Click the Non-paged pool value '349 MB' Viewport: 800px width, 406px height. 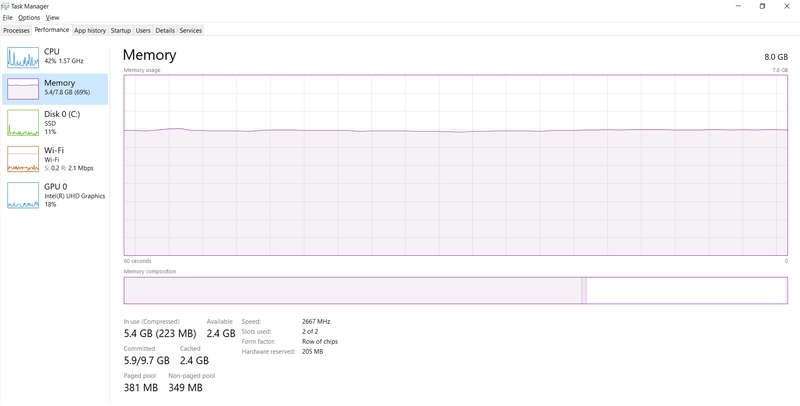185,388
